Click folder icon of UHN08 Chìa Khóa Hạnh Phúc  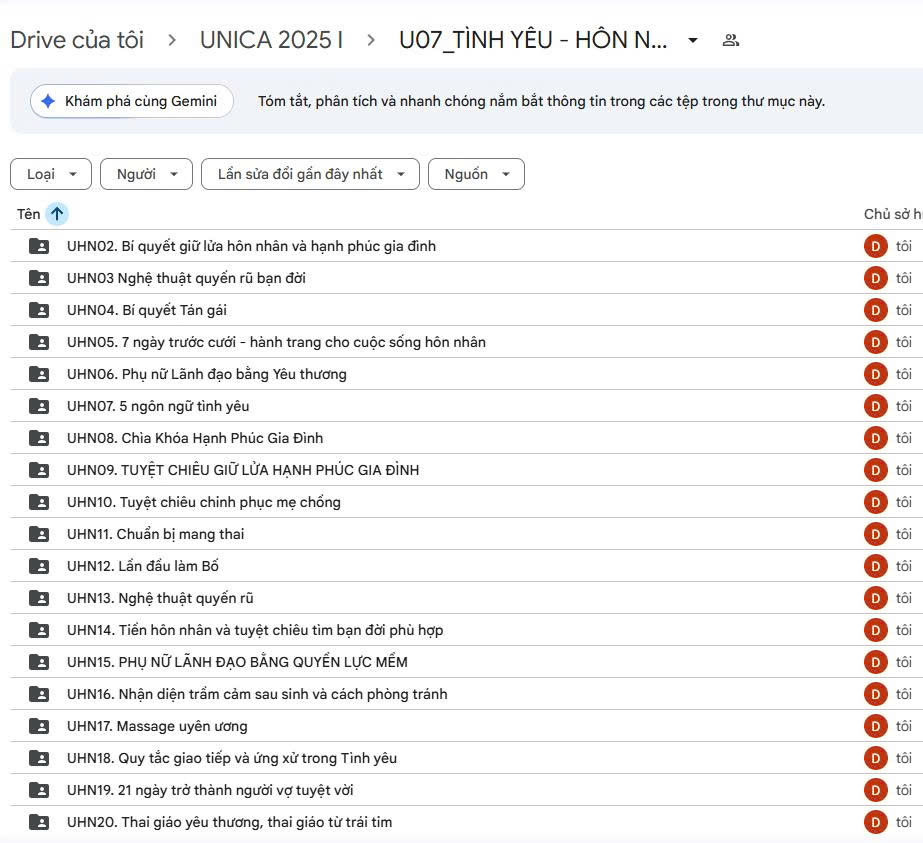(x=39, y=438)
